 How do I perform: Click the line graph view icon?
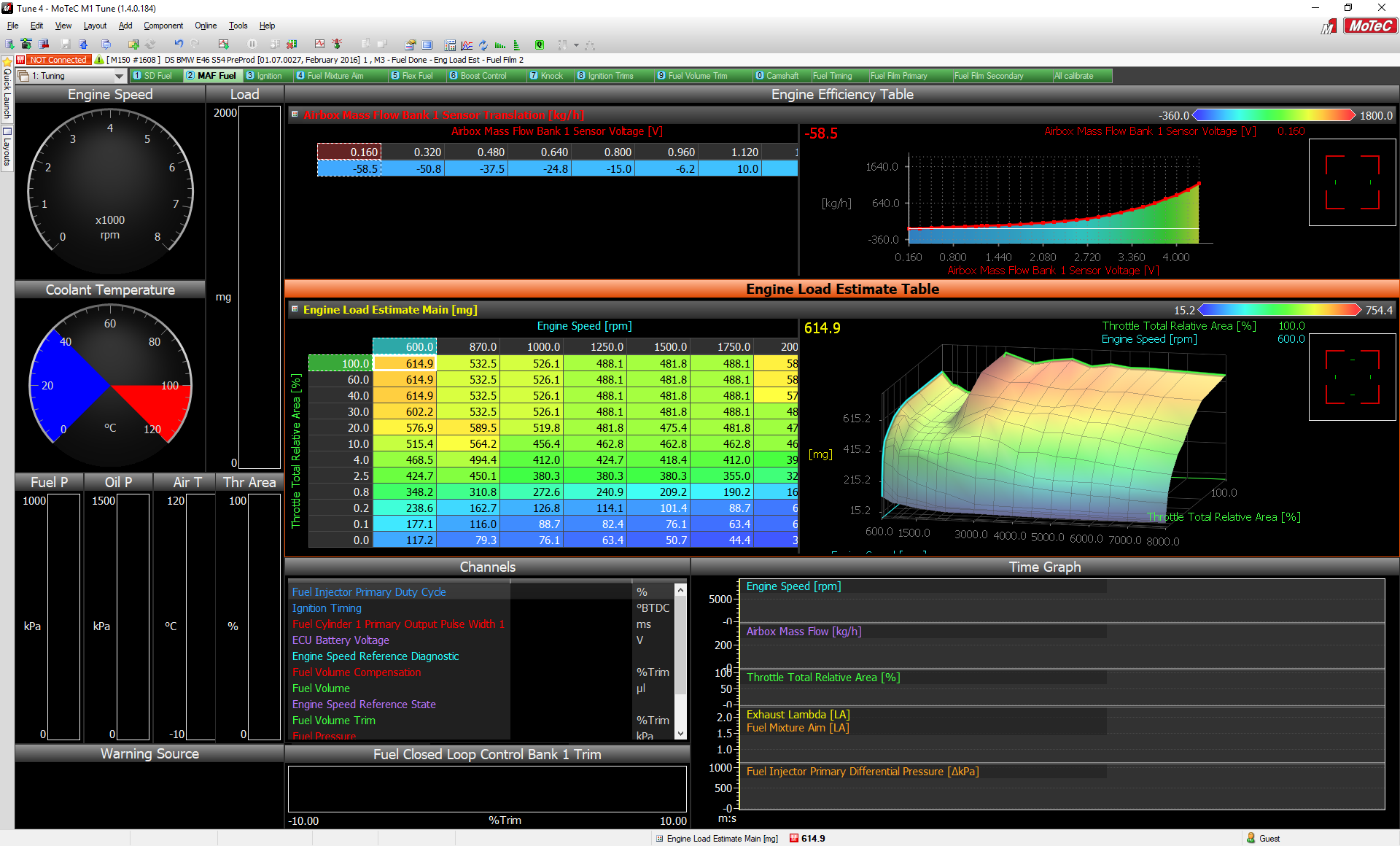pyautogui.click(x=467, y=44)
